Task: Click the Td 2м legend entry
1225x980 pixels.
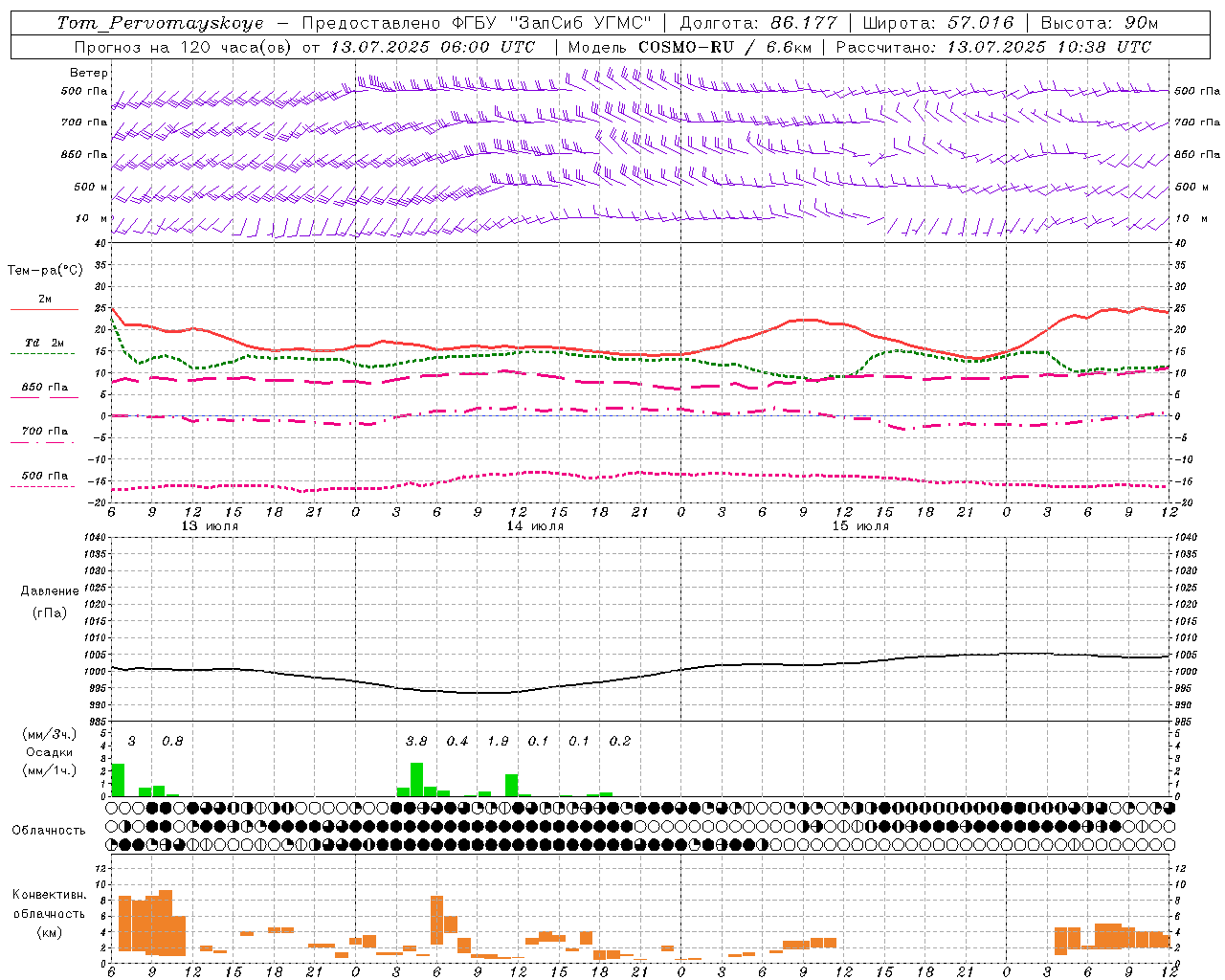Action: (x=45, y=343)
